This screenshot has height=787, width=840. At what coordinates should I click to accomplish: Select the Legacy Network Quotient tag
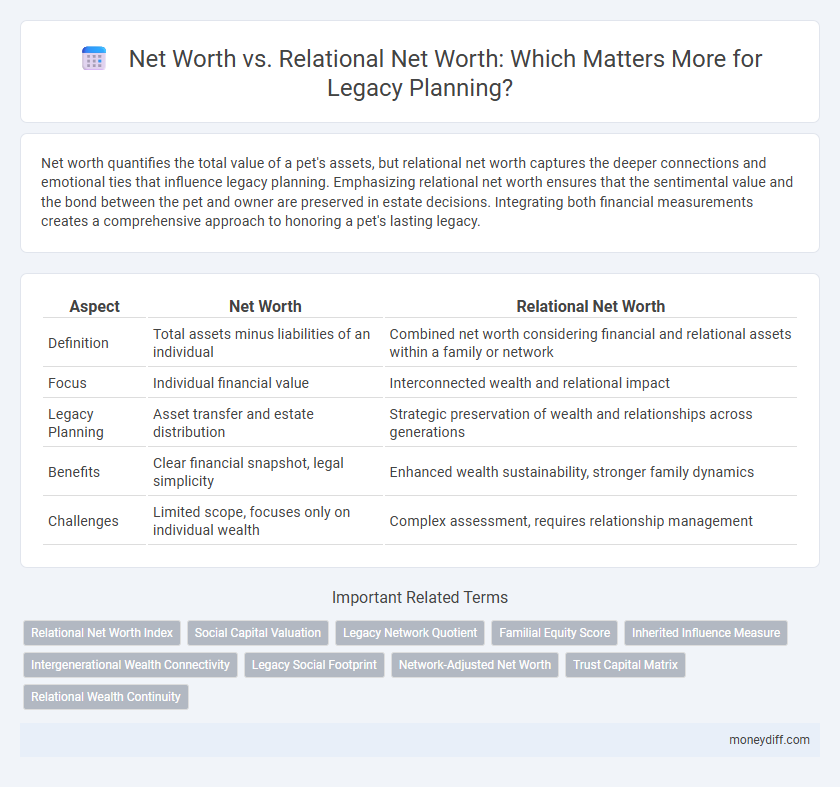410,633
